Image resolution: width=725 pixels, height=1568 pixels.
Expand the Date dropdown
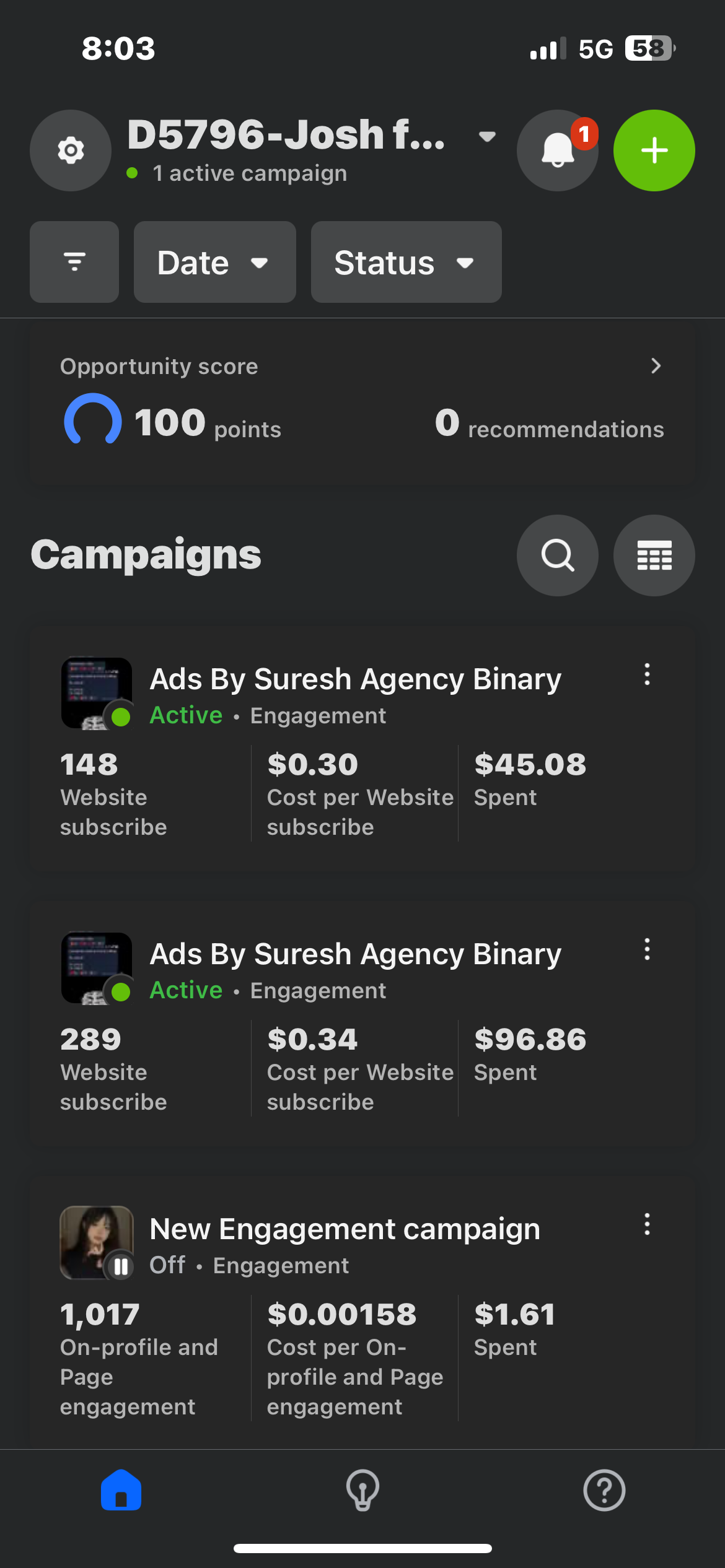(x=214, y=262)
